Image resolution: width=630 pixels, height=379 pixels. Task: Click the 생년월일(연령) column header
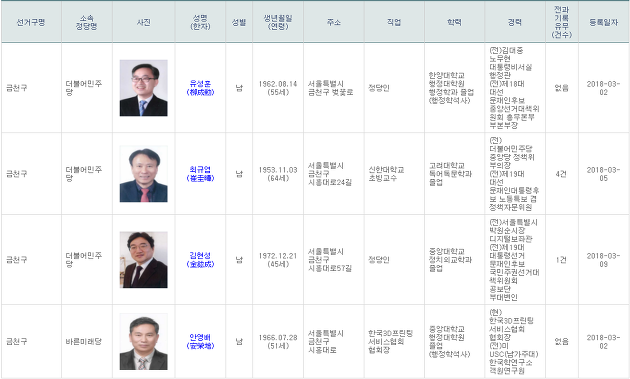click(278, 22)
